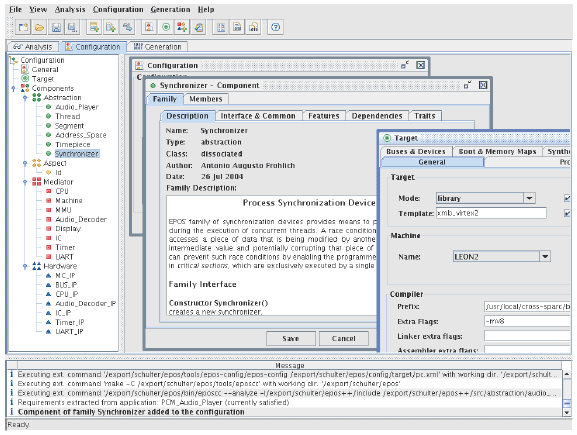Click the document generation toolbar icon

pos(237,27)
